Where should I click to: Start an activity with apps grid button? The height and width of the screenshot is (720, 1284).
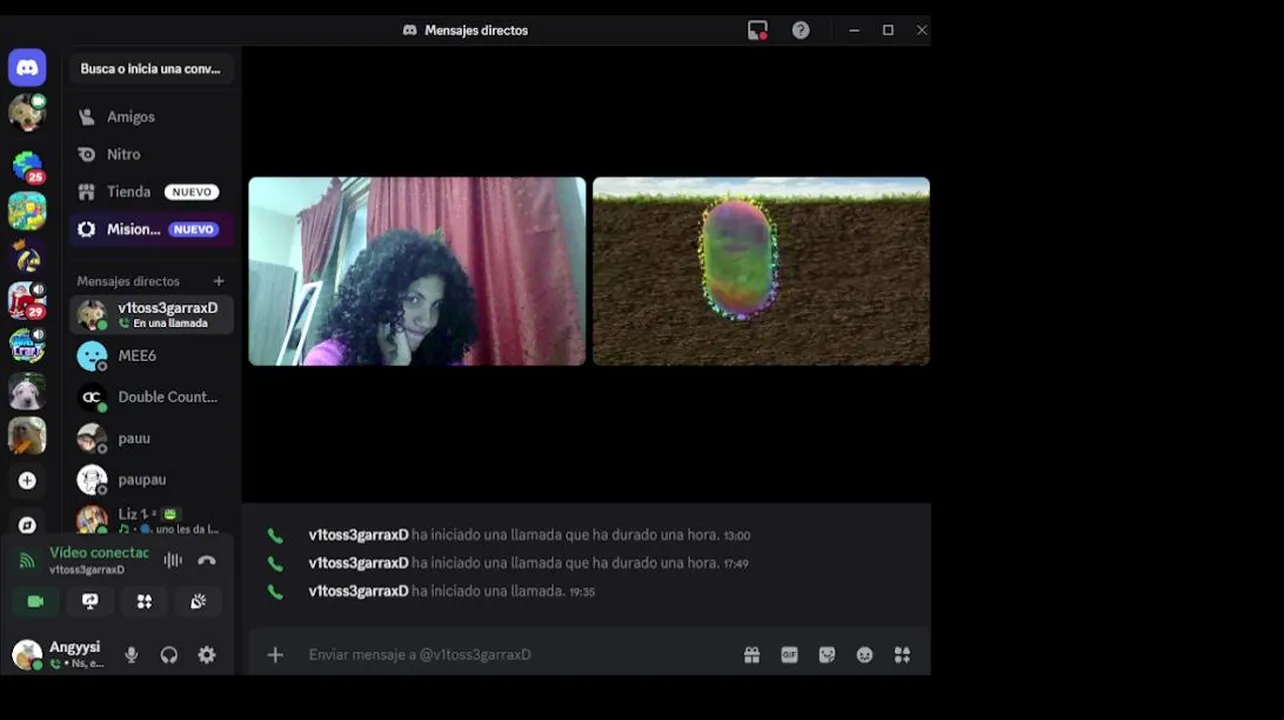point(144,601)
